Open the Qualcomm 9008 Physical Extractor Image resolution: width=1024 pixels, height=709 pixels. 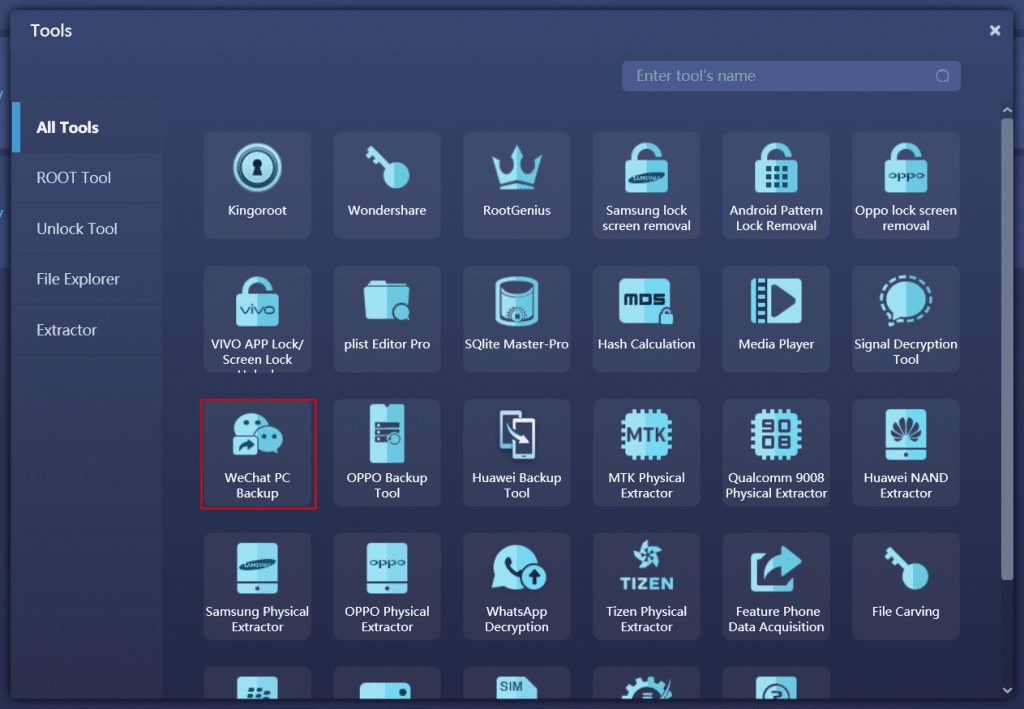[x=776, y=452]
